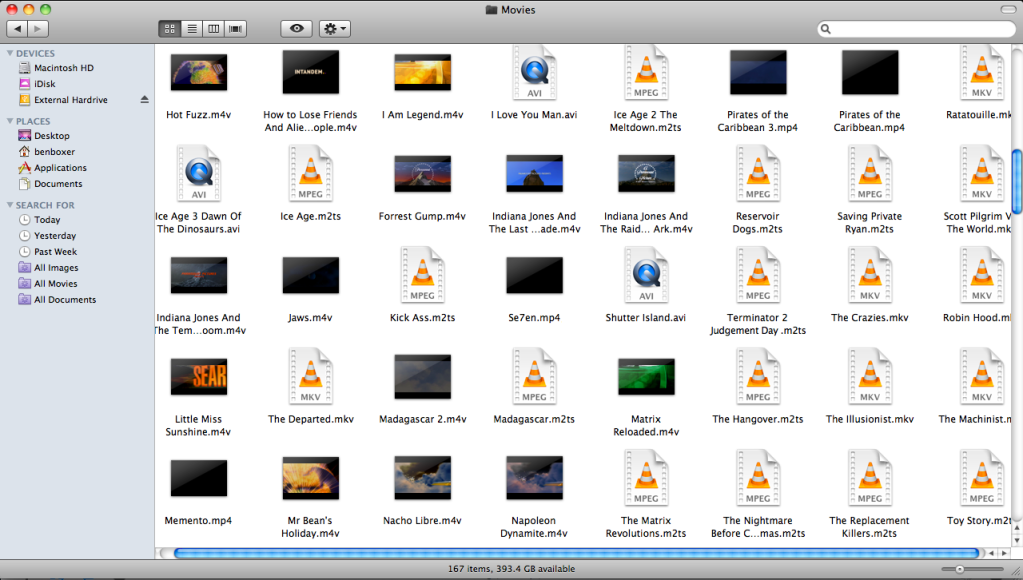Viewport: 1023px width, 580px height.
Task: Click the Jaws.m4v file name
Action: (311, 318)
